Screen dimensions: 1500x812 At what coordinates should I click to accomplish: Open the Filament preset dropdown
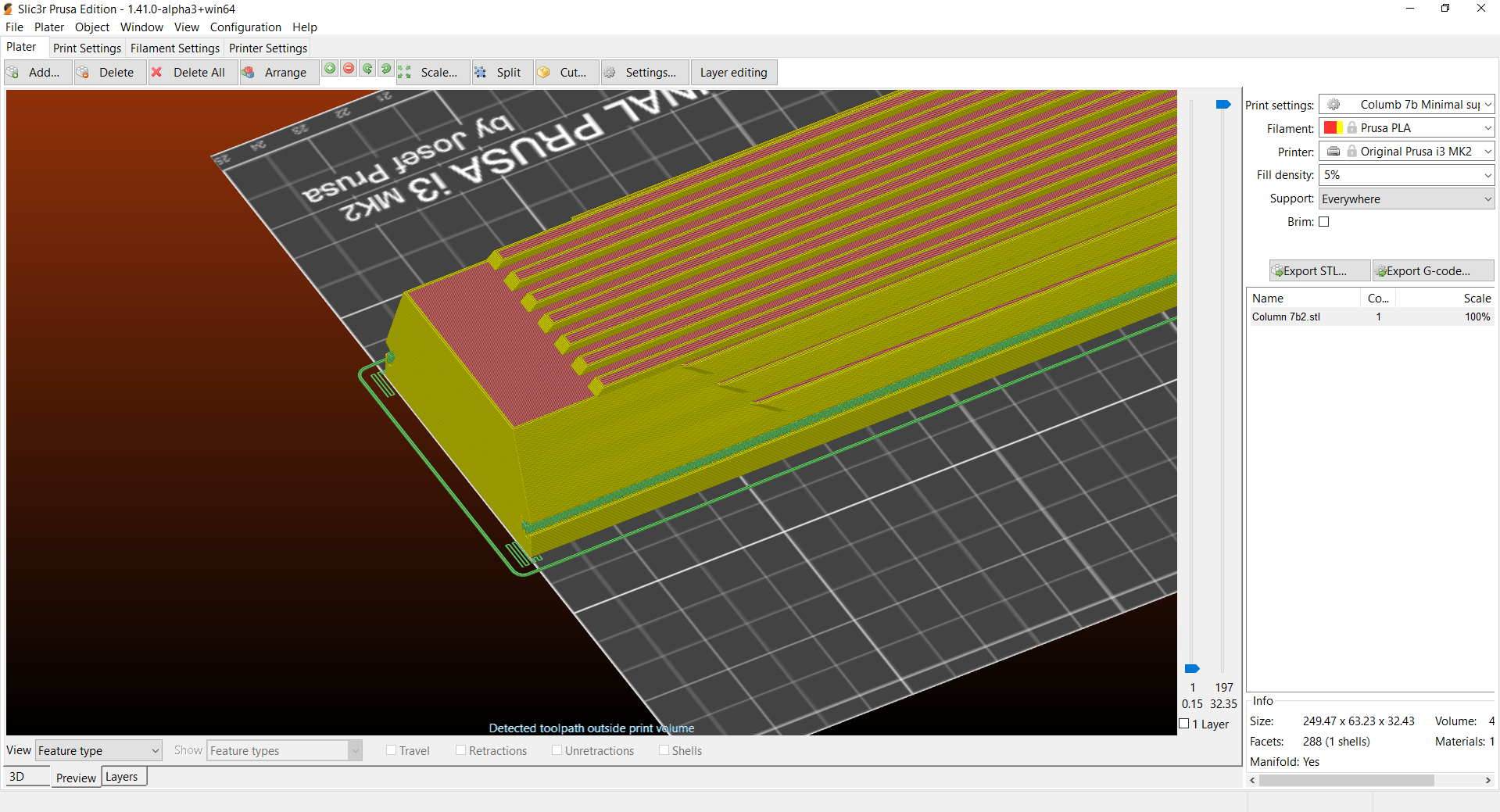(1407, 128)
